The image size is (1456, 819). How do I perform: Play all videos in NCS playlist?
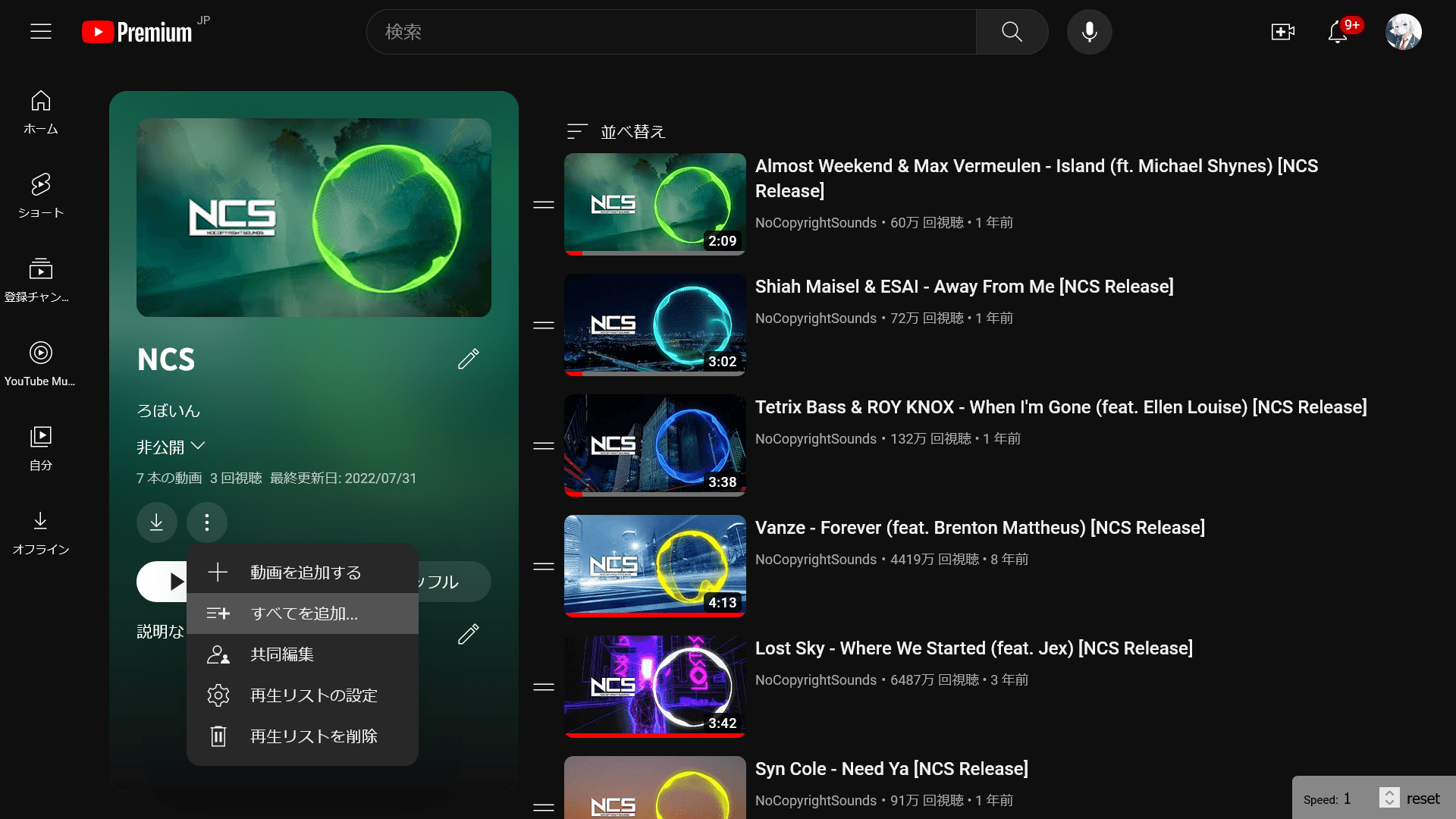[162, 582]
